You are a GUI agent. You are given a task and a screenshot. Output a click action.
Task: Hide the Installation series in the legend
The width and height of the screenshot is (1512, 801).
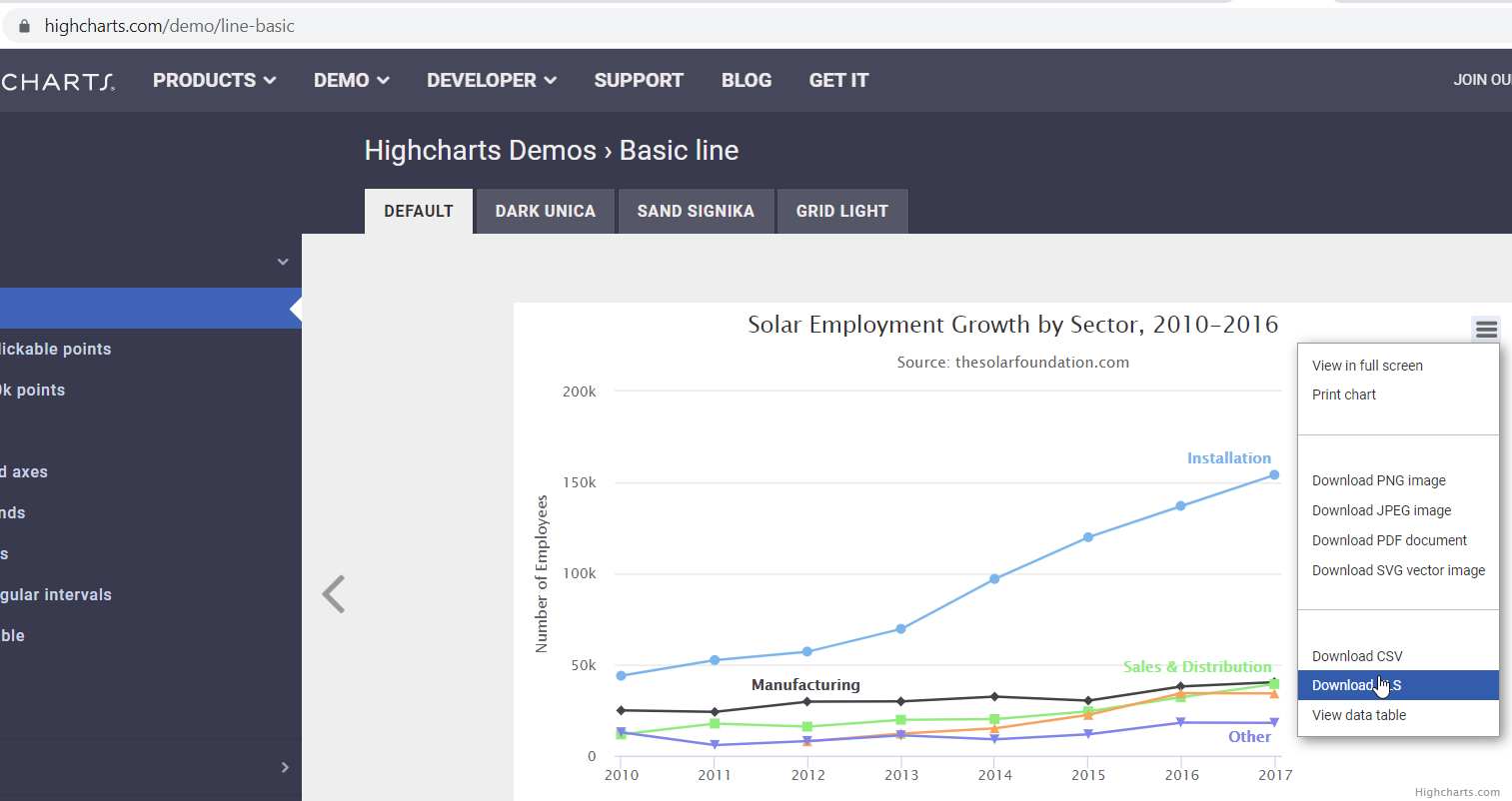point(1229,457)
